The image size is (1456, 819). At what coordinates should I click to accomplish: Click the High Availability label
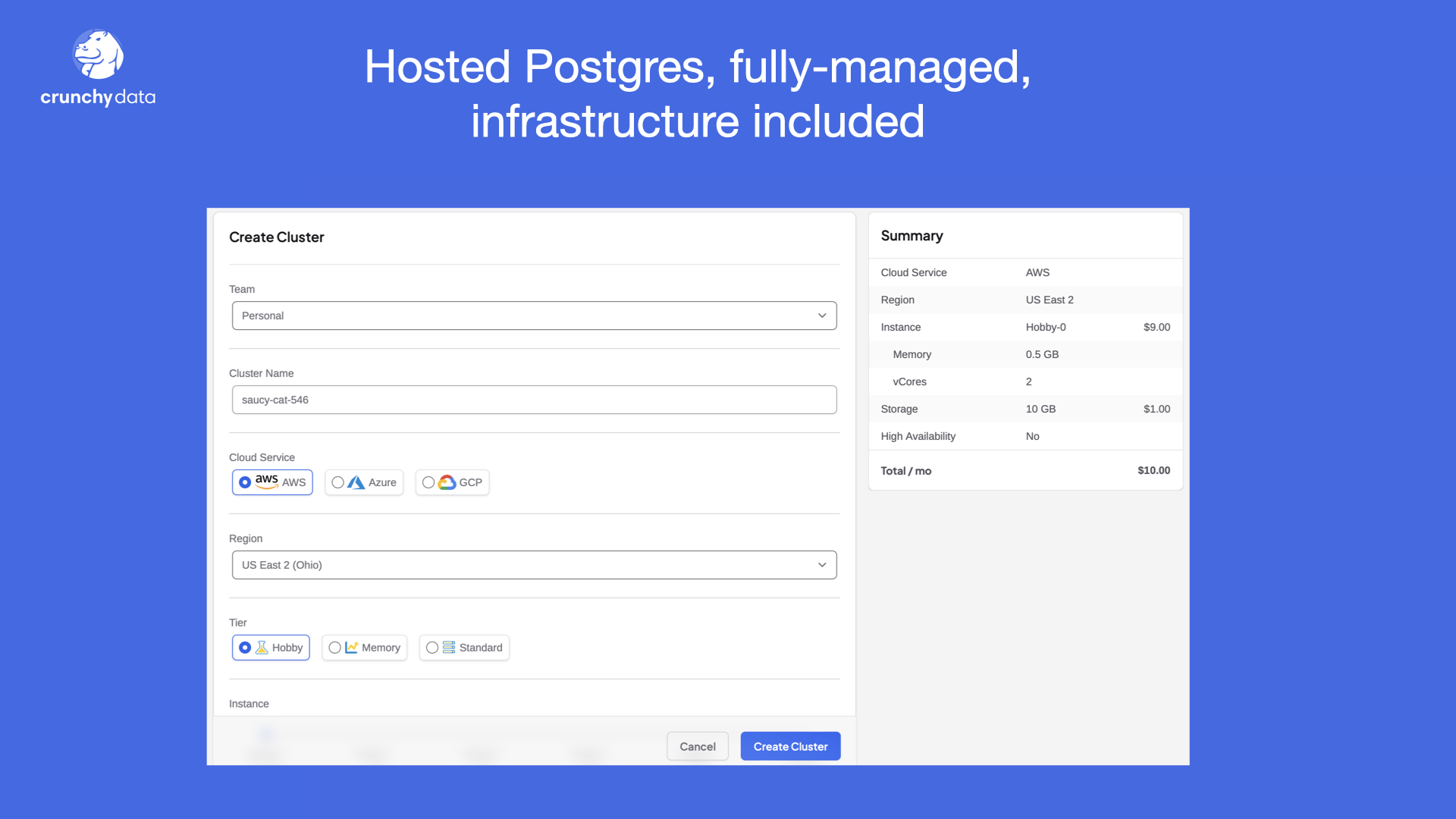pos(918,436)
